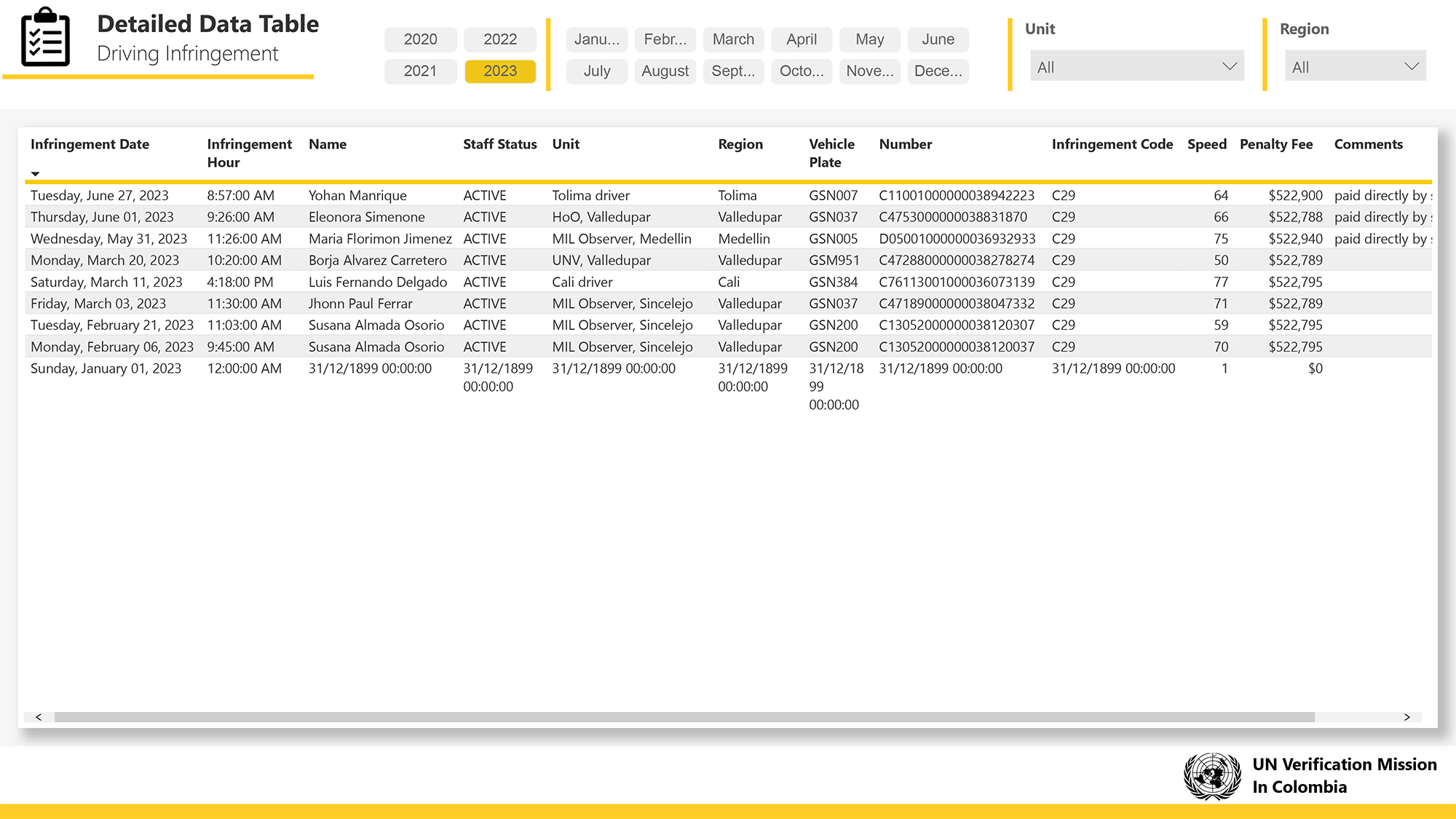This screenshot has width=1456, height=819.
Task: Sort by Infringement Code column header
Action: pyautogui.click(x=1112, y=144)
